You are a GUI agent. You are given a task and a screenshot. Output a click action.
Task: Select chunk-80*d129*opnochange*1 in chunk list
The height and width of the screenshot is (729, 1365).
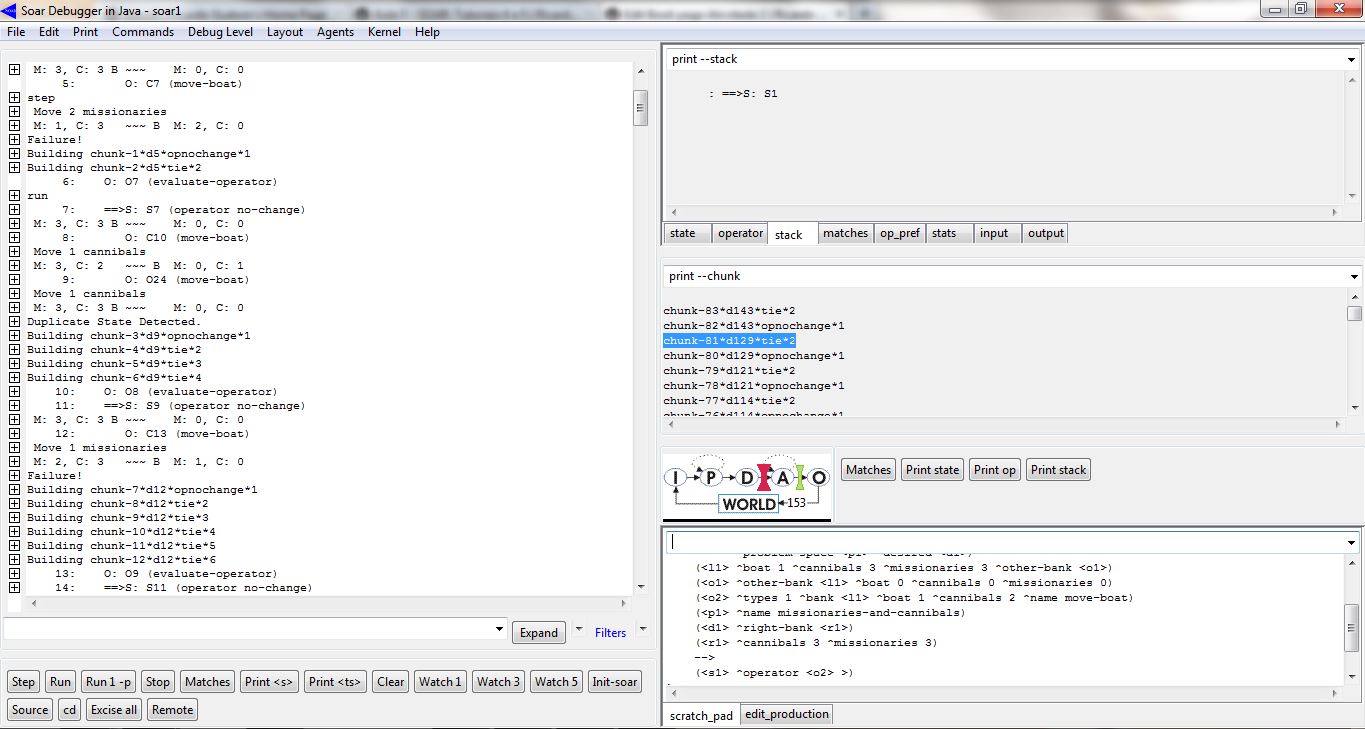(754, 356)
